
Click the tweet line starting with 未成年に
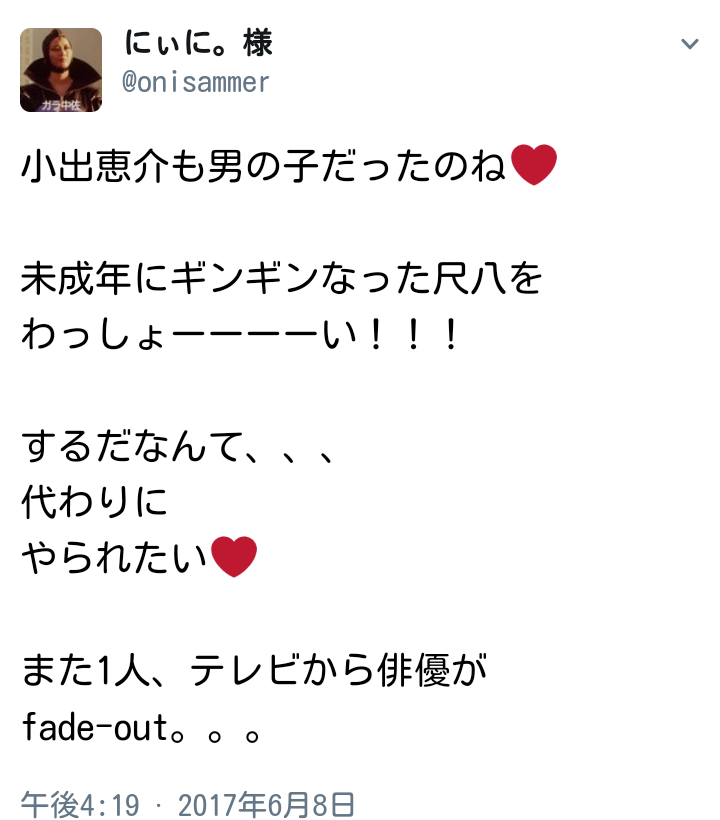tap(281, 278)
